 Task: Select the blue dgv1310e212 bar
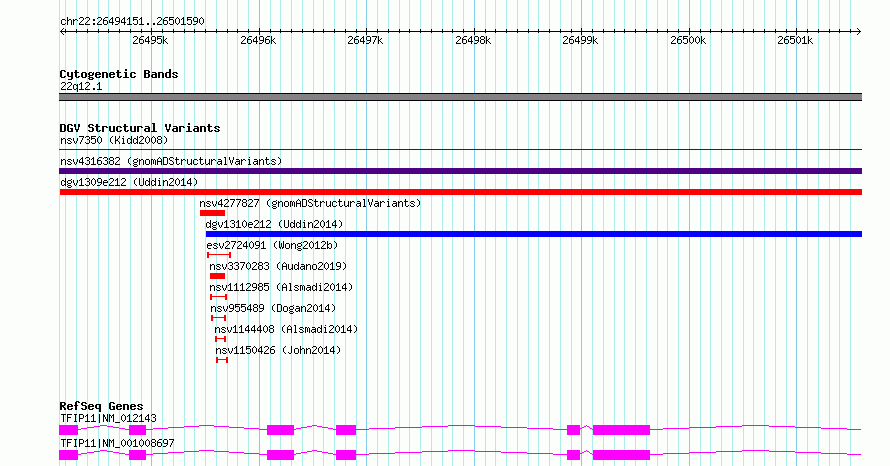pos(534,234)
